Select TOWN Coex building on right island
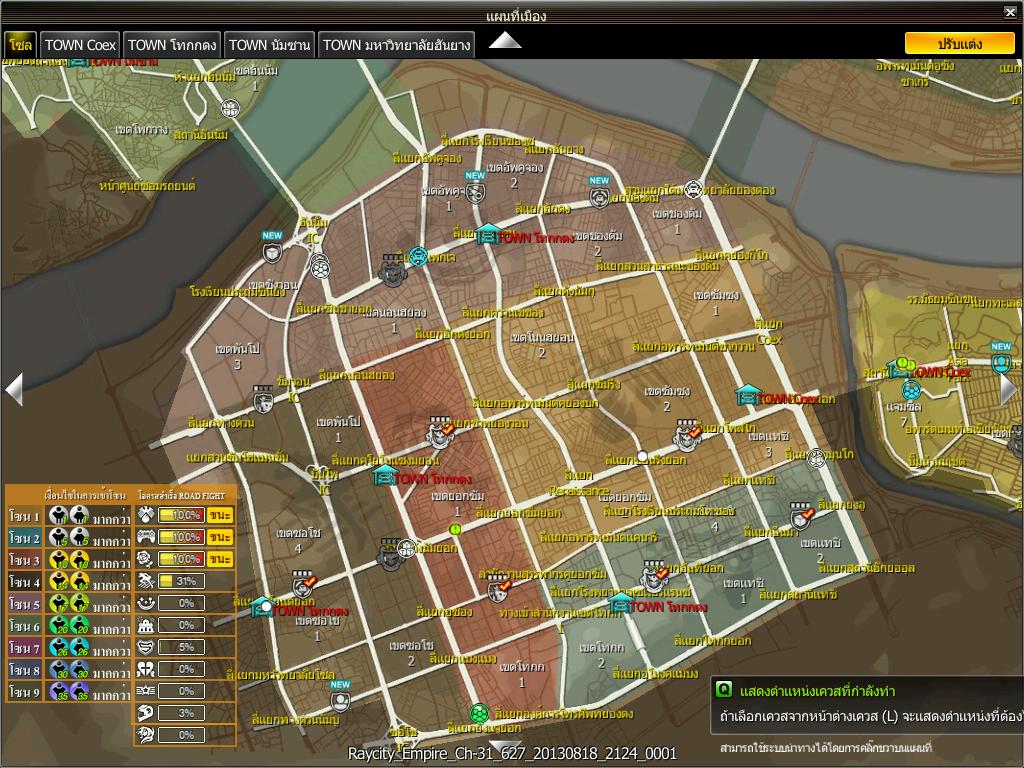 [899, 368]
